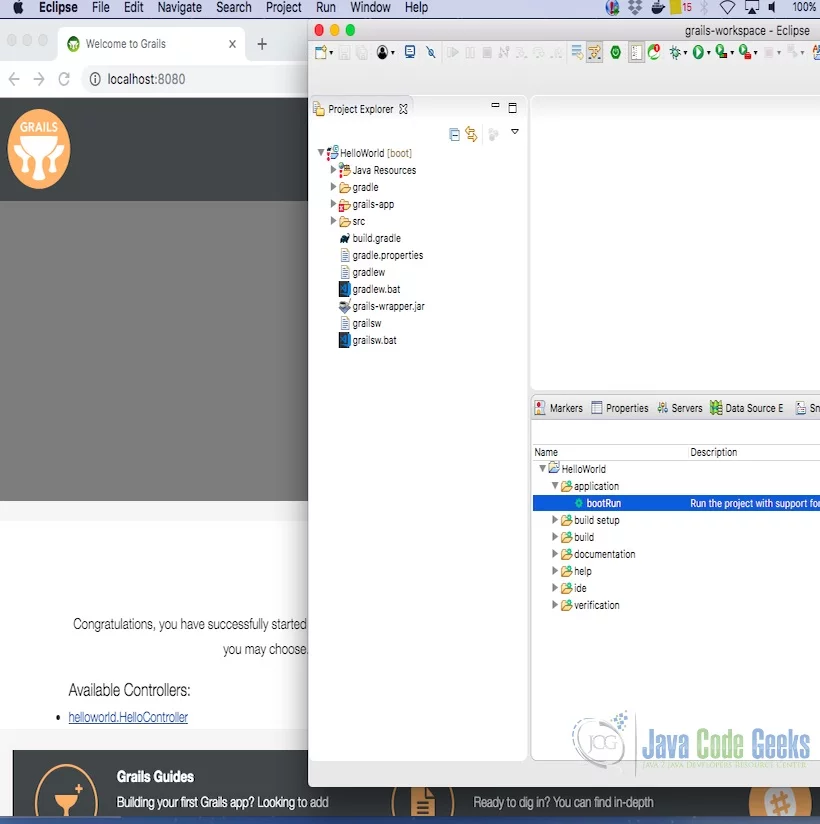The width and height of the screenshot is (820, 824).
Task: Click the Spring Boot green power icon
Action: point(616,53)
